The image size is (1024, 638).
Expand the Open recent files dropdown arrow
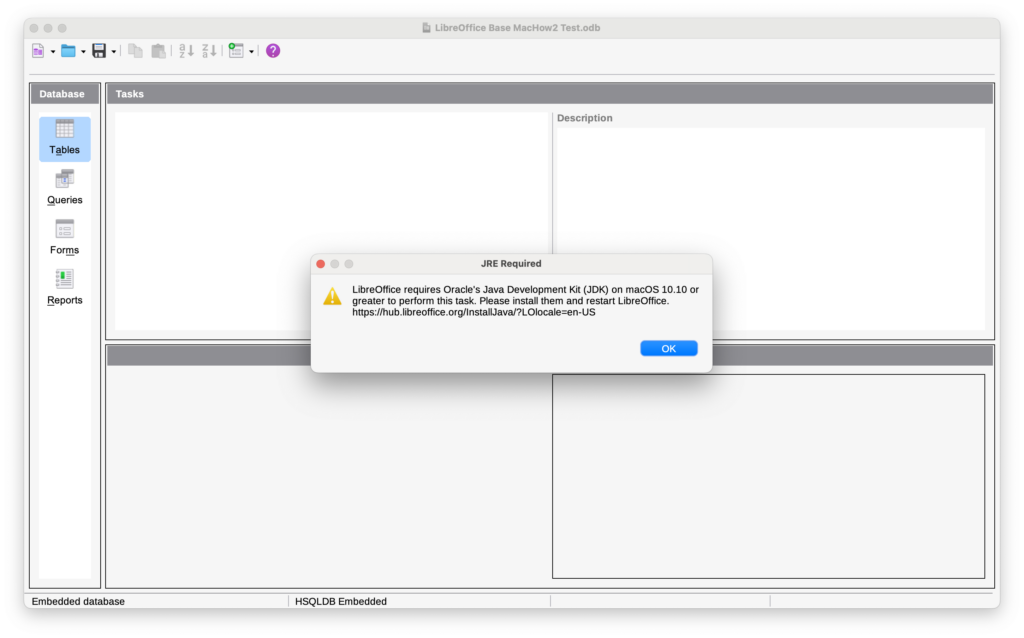tap(83, 52)
